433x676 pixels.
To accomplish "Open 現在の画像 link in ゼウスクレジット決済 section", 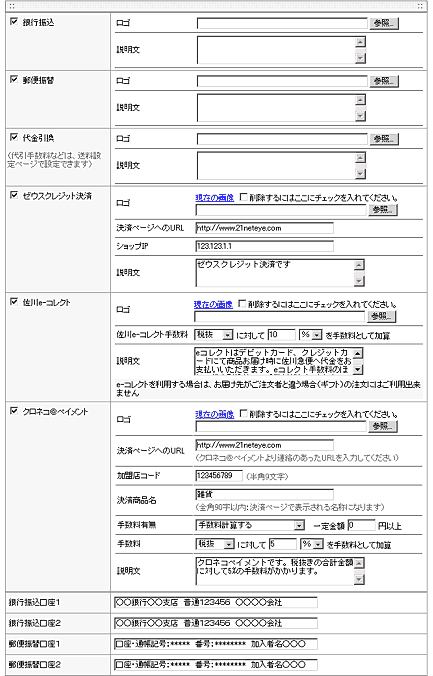I will pyautogui.click(x=214, y=197).
